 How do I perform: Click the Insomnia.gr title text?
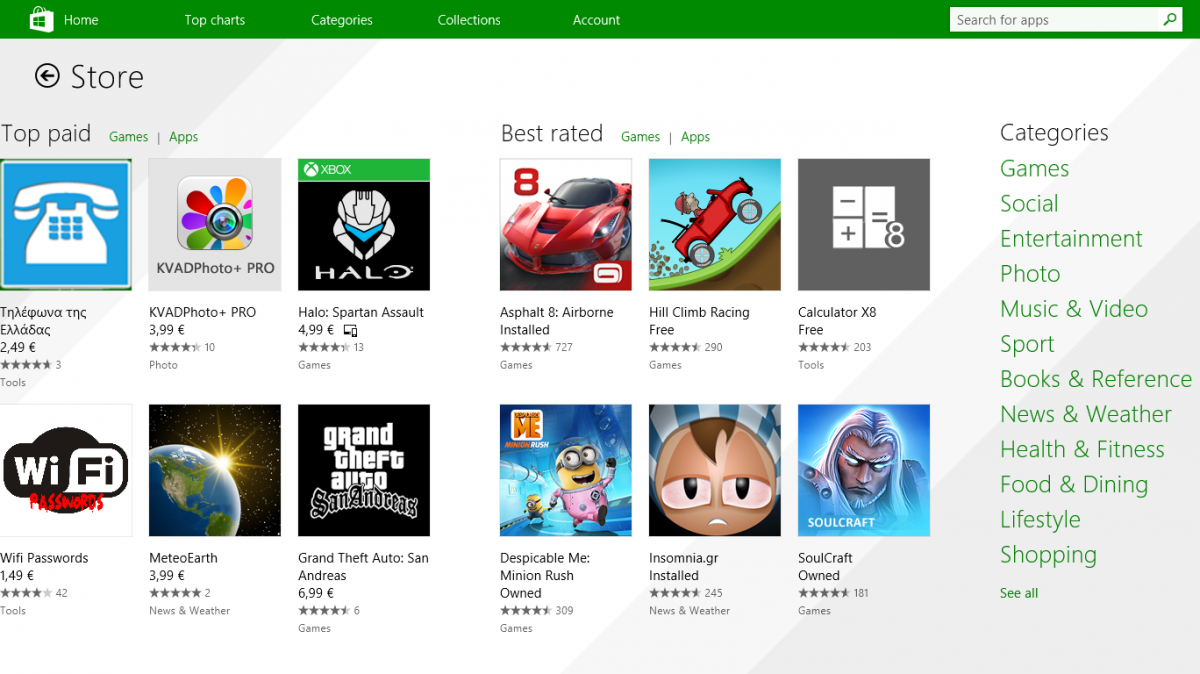684,558
